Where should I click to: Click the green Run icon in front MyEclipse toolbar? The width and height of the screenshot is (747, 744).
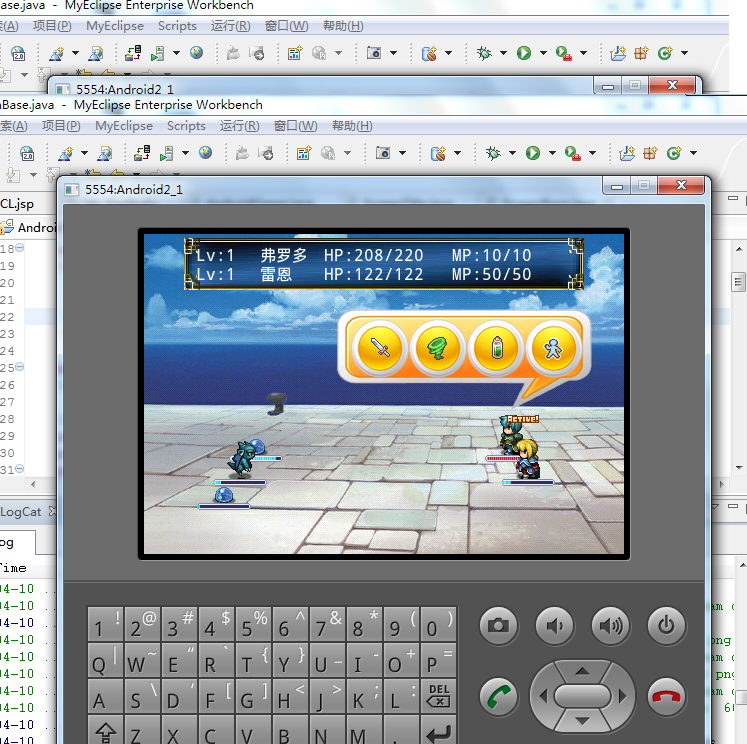(x=533, y=153)
